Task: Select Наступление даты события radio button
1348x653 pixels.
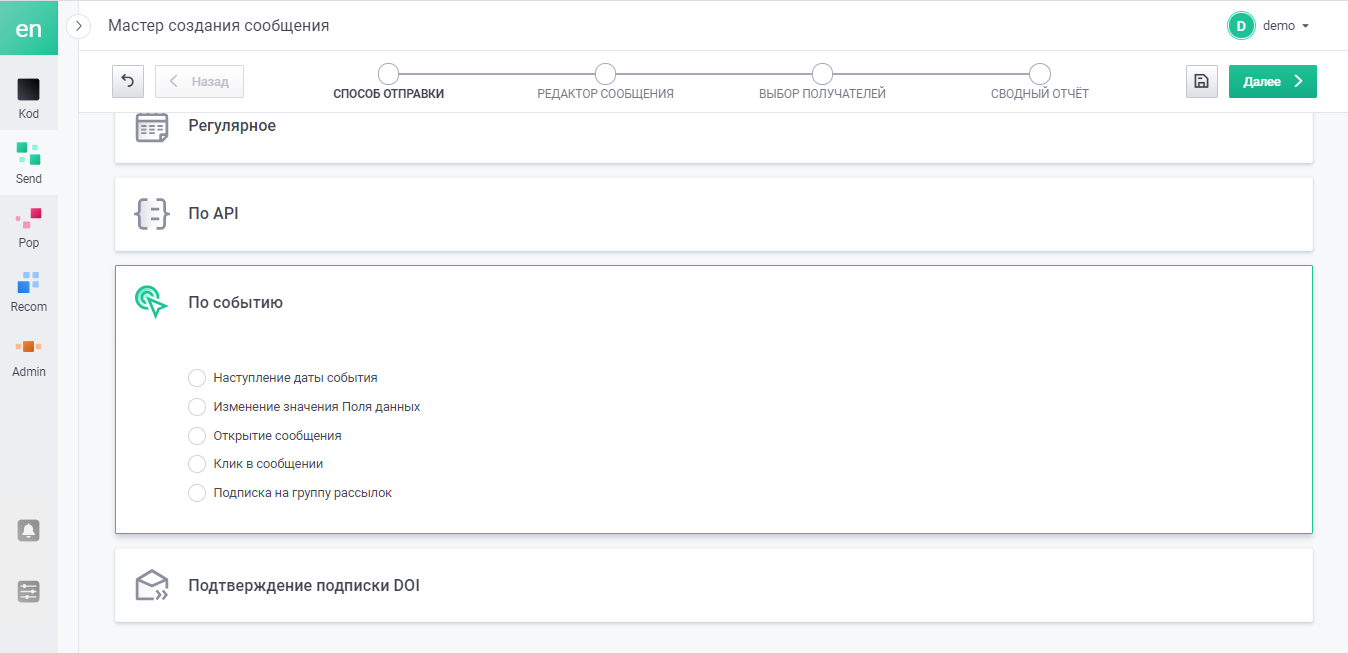Action: click(x=197, y=378)
